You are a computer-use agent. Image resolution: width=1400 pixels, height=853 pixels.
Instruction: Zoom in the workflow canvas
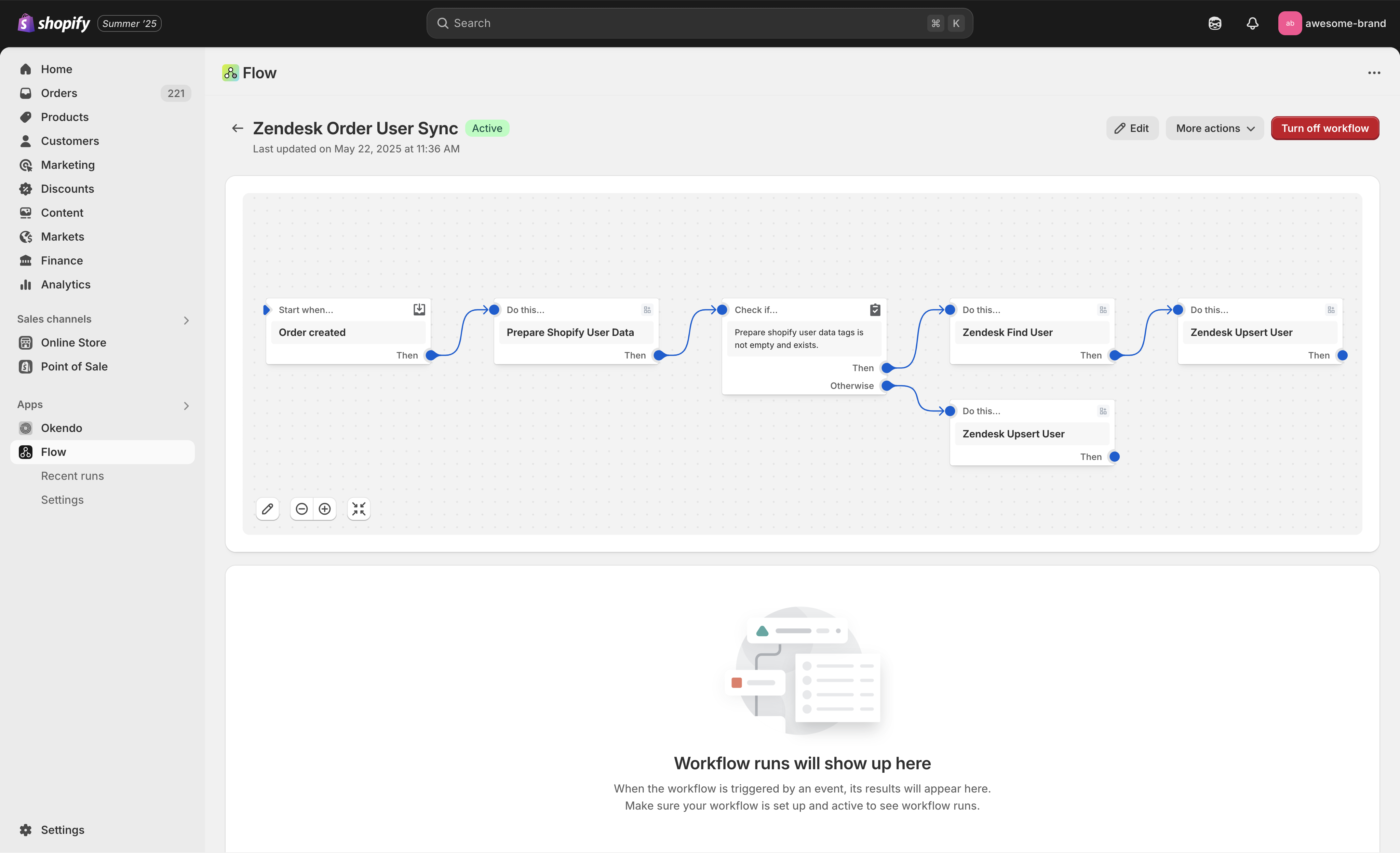coord(324,509)
